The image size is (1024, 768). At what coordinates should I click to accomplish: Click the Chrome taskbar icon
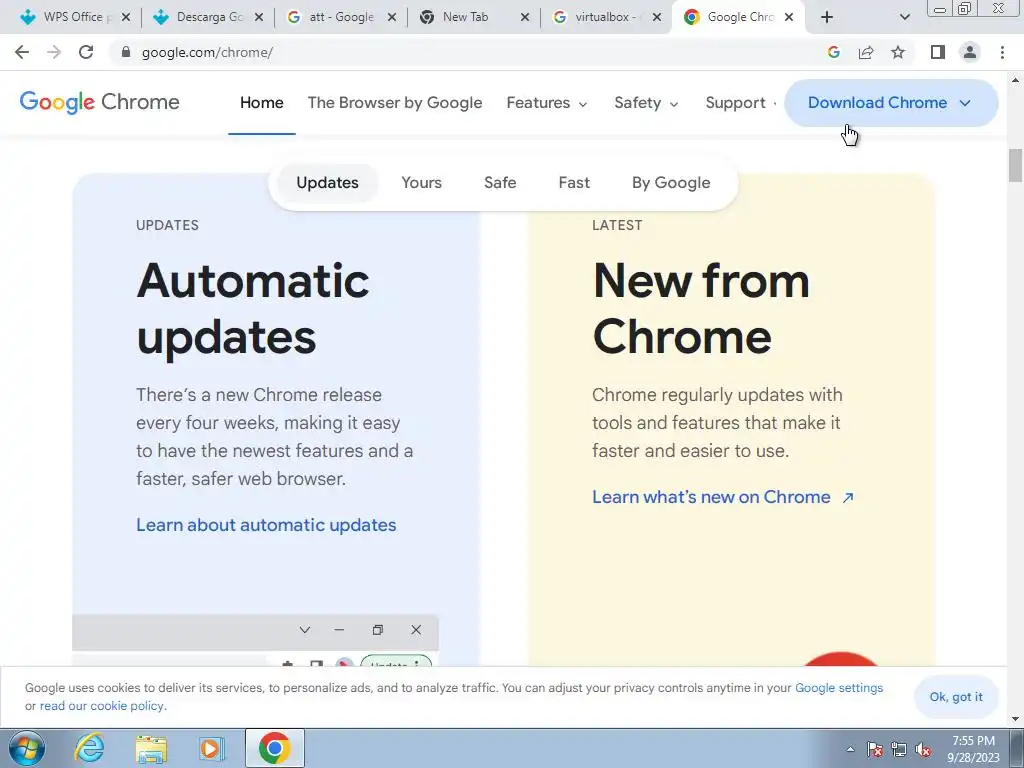point(274,748)
